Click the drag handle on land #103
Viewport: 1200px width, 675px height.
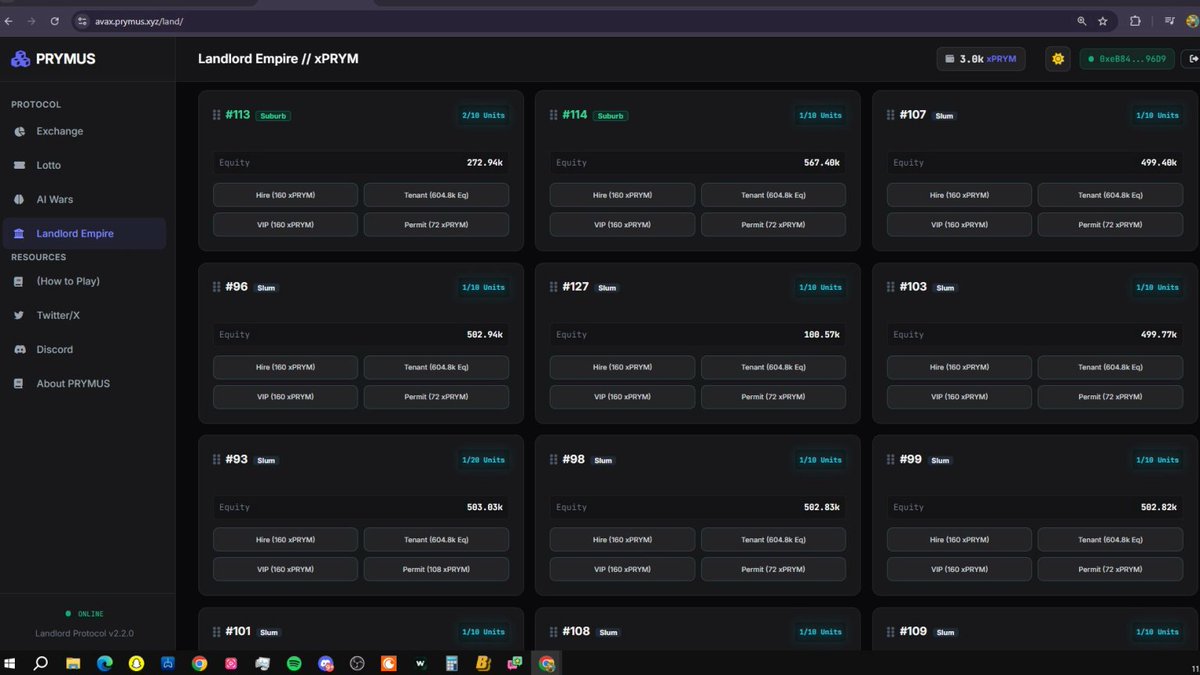tap(891, 287)
